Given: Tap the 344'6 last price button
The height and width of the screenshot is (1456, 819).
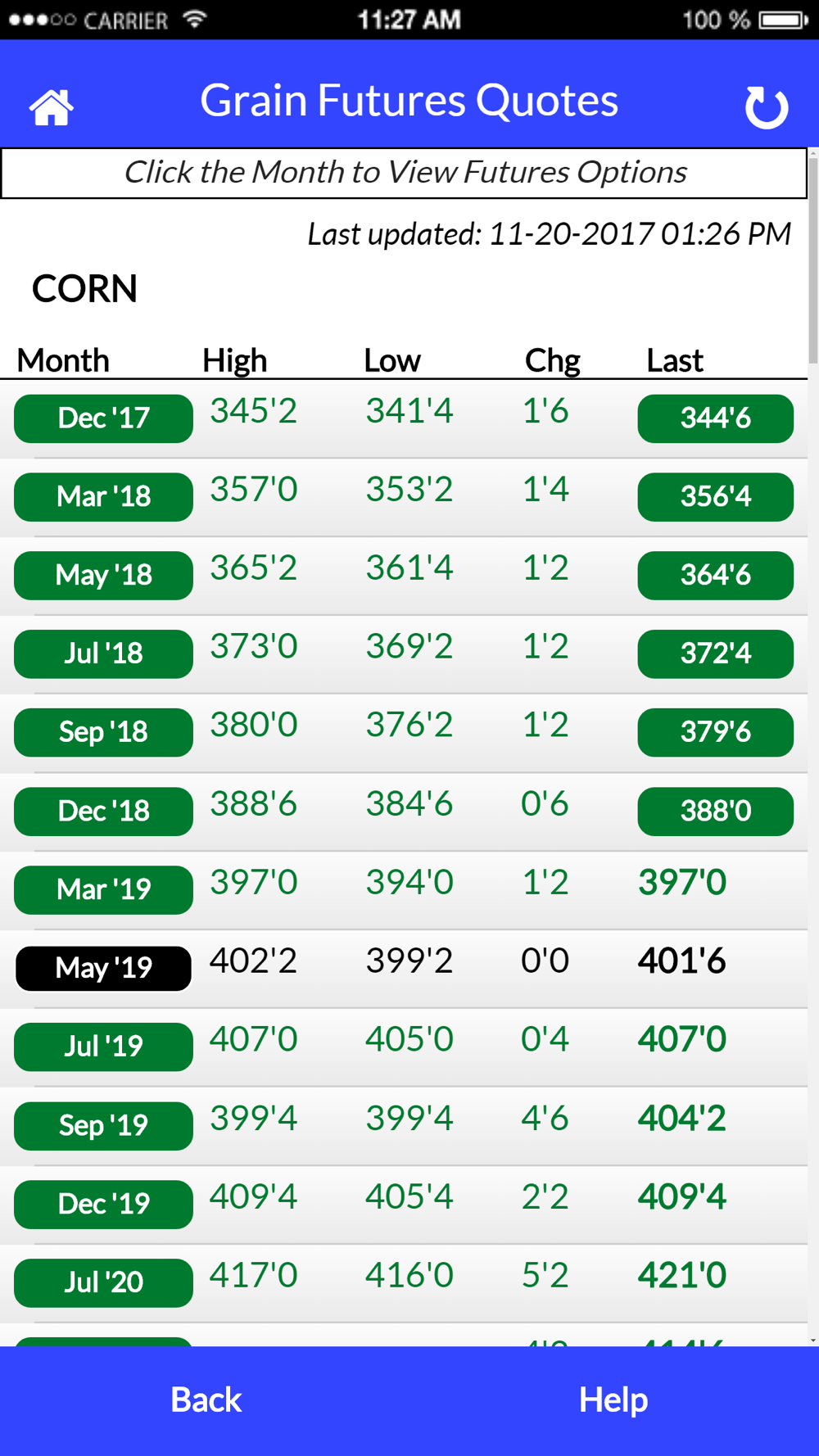Looking at the screenshot, I should (715, 418).
